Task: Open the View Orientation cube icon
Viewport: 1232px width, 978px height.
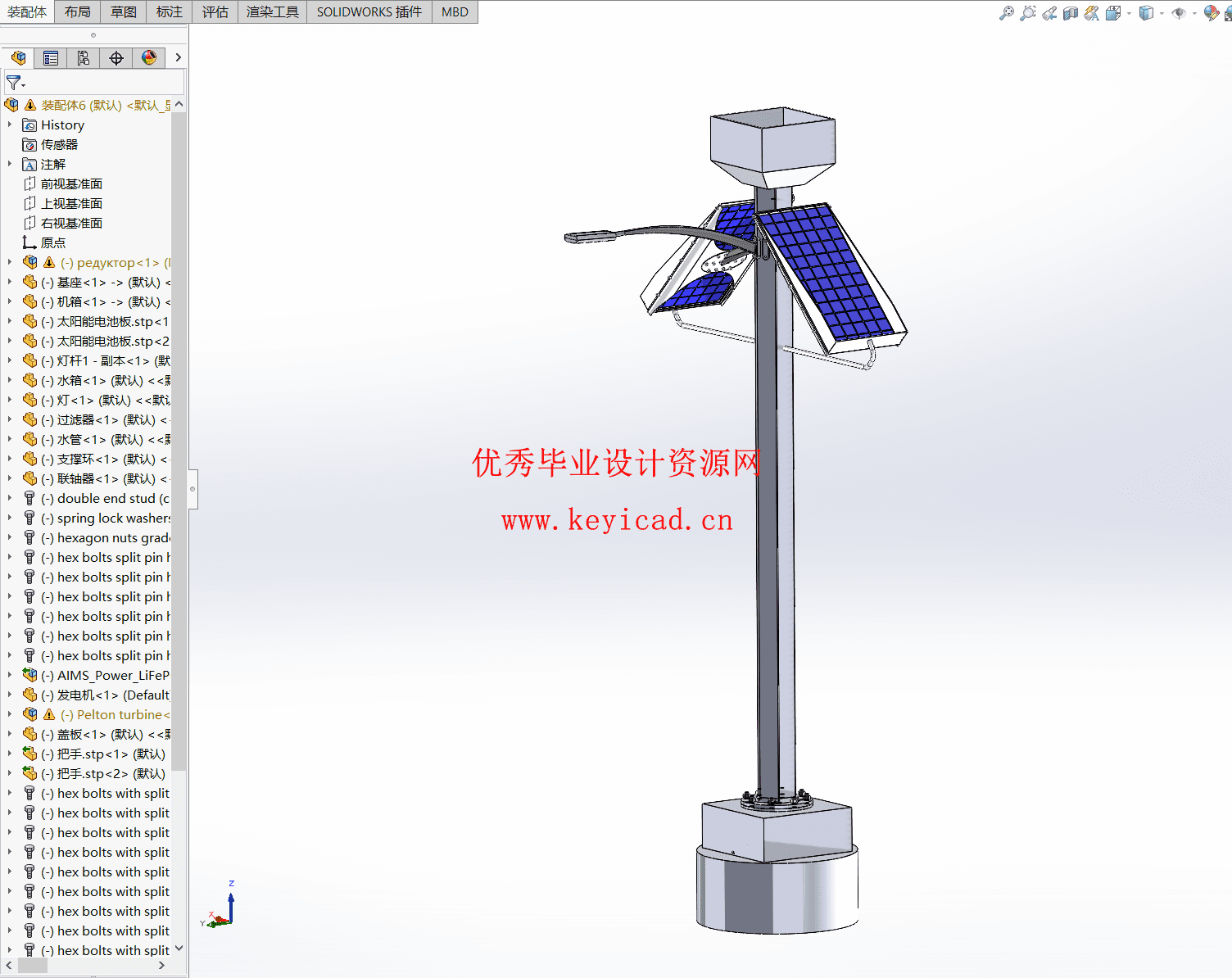Action: (x=1113, y=13)
